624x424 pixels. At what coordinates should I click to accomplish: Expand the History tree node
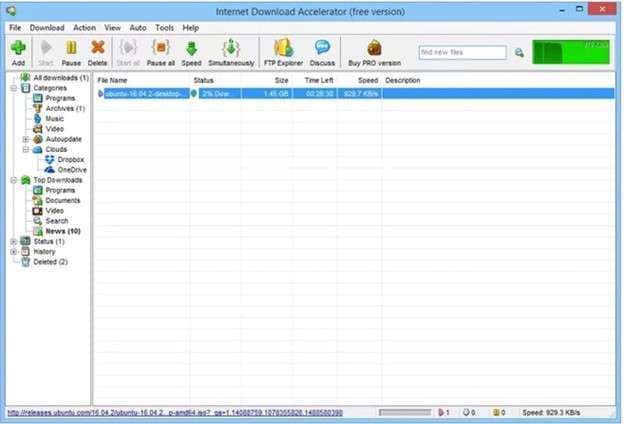click(14, 252)
